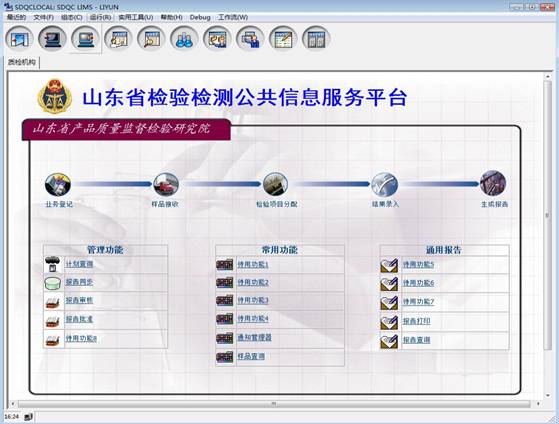Click the magnifier search table toolbar icon
Screen dimensions: 559x424
click(151, 38)
